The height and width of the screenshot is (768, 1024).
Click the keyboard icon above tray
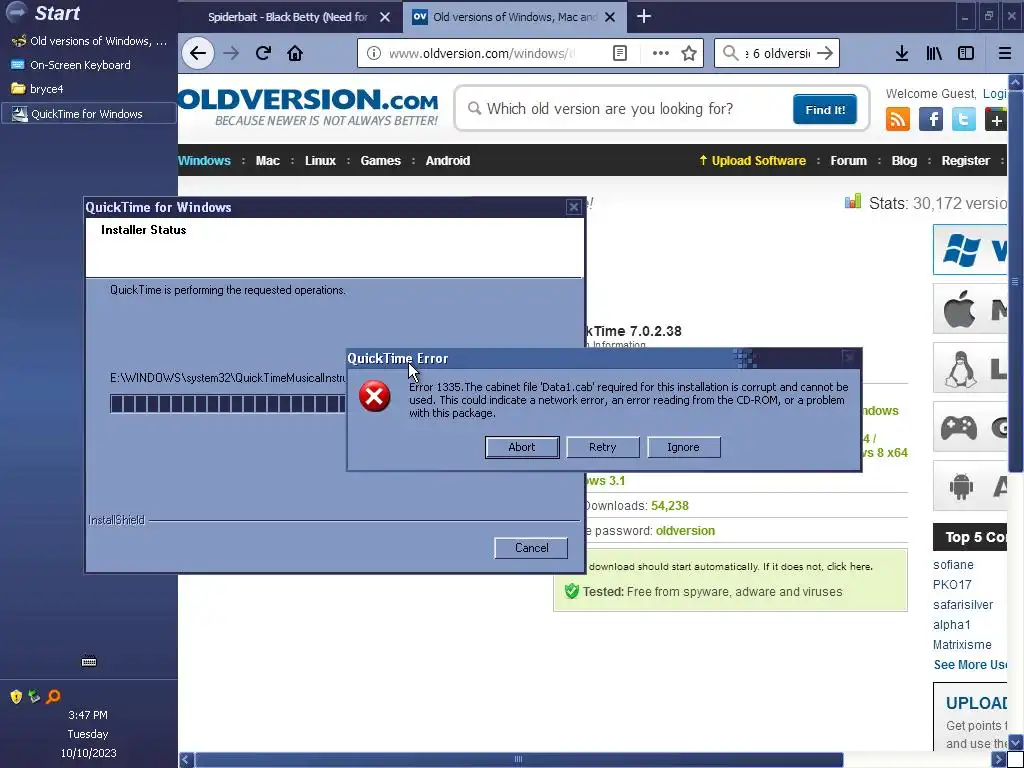89,662
